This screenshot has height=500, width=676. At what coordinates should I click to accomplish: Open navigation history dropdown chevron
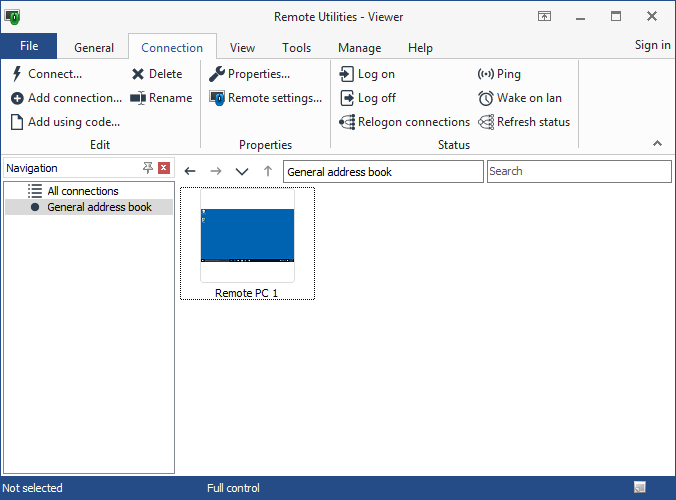point(242,172)
